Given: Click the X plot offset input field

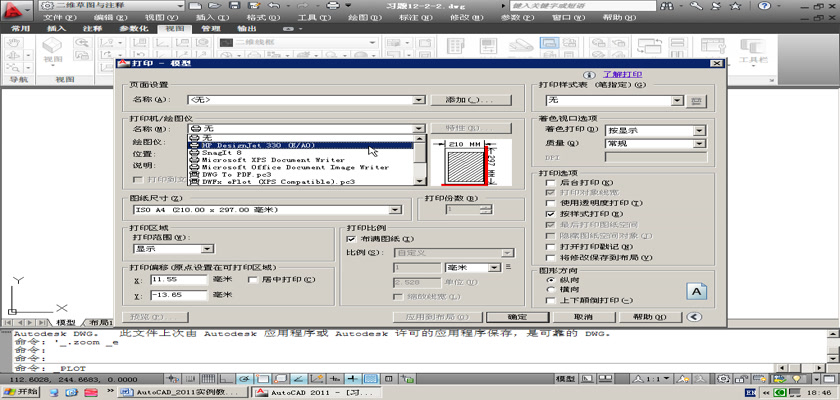Looking at the screenshot, I should click(x=178, y=280).
